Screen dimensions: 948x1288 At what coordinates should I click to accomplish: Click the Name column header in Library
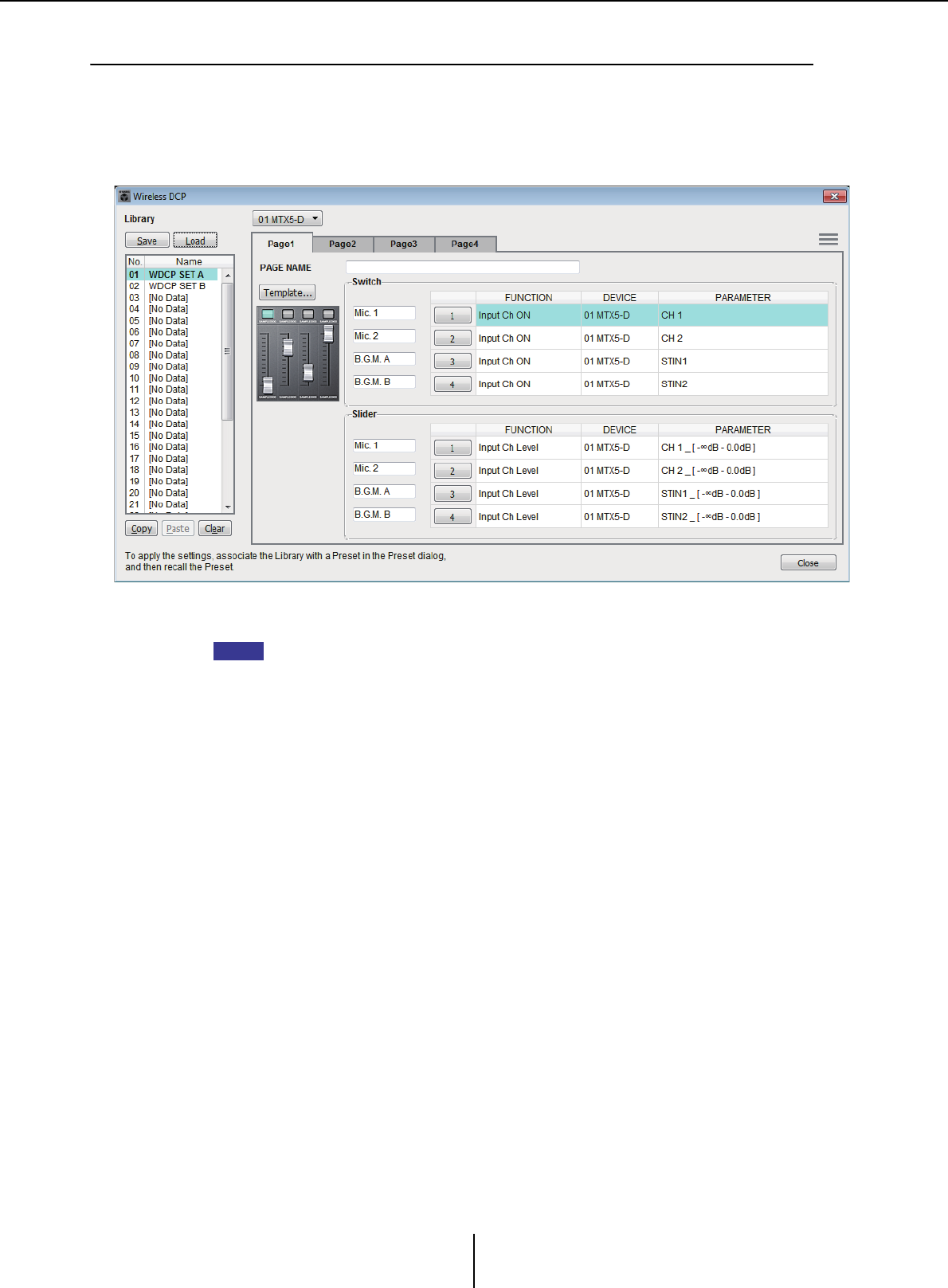189,262
